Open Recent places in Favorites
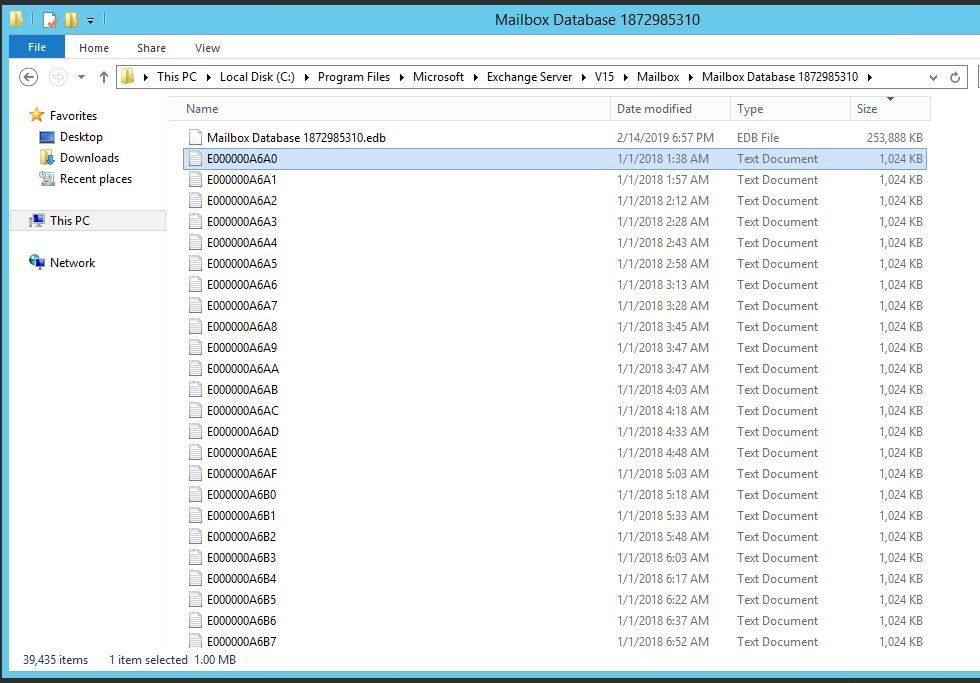 pyautogui.click(x=96, y=179)
